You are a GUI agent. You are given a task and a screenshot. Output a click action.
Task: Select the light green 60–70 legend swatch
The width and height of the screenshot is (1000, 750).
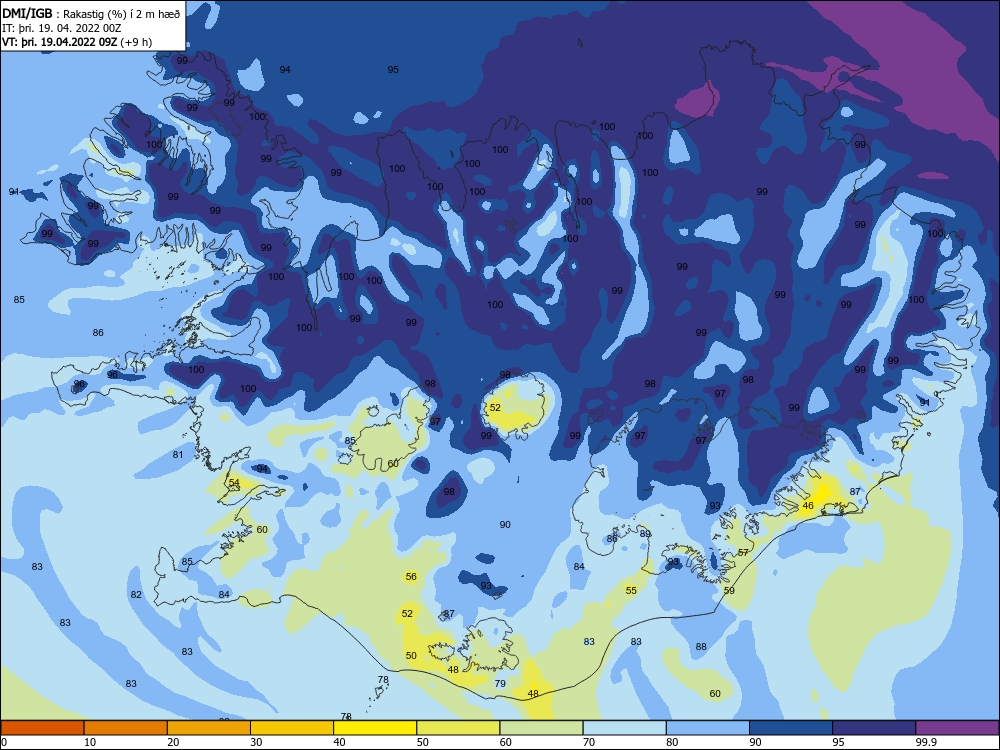point(541,728)
